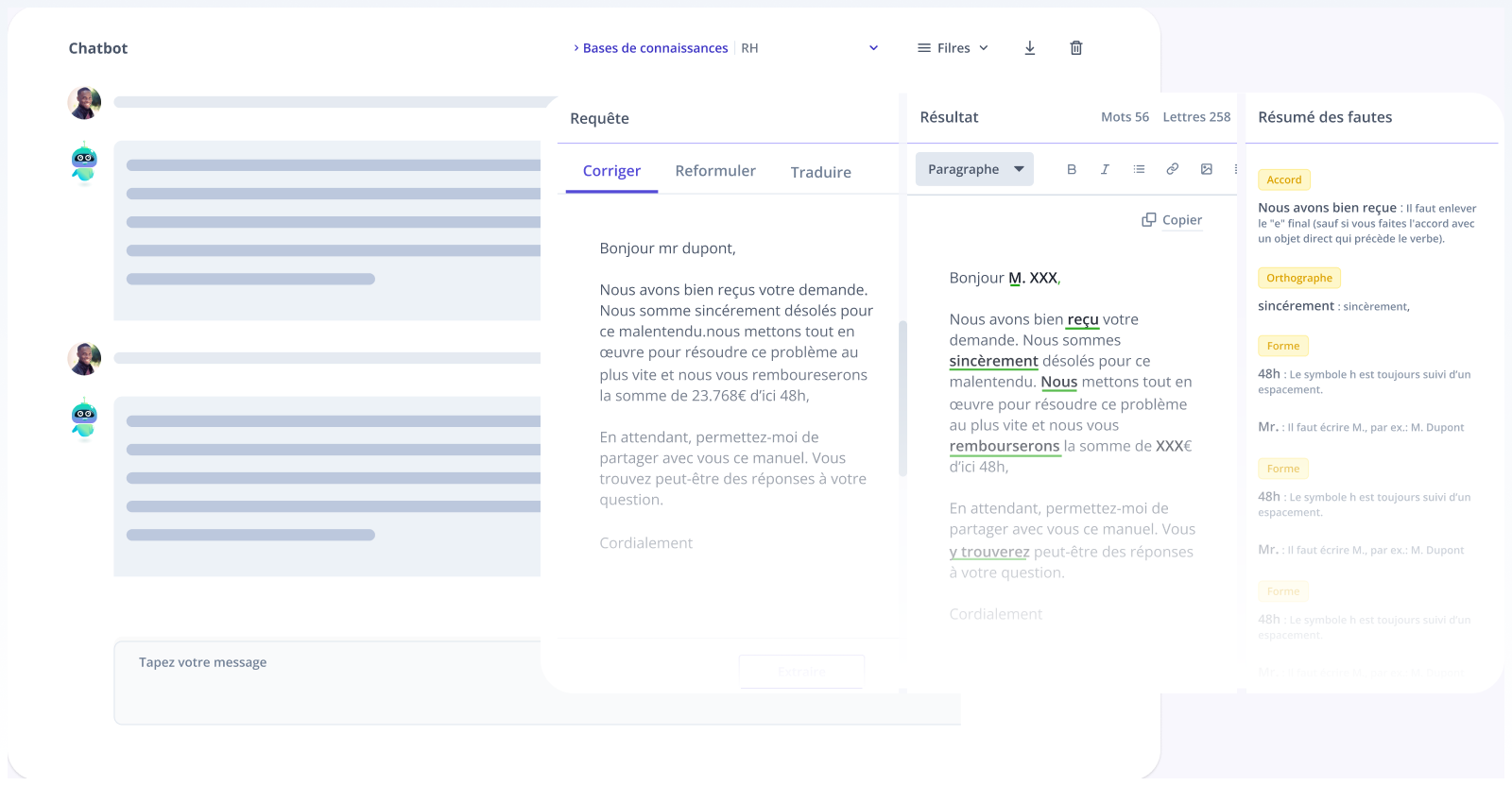This screenshot has width=1512, height=786.
Task: Click the trash delete icon
Action: coord(1075,48)
